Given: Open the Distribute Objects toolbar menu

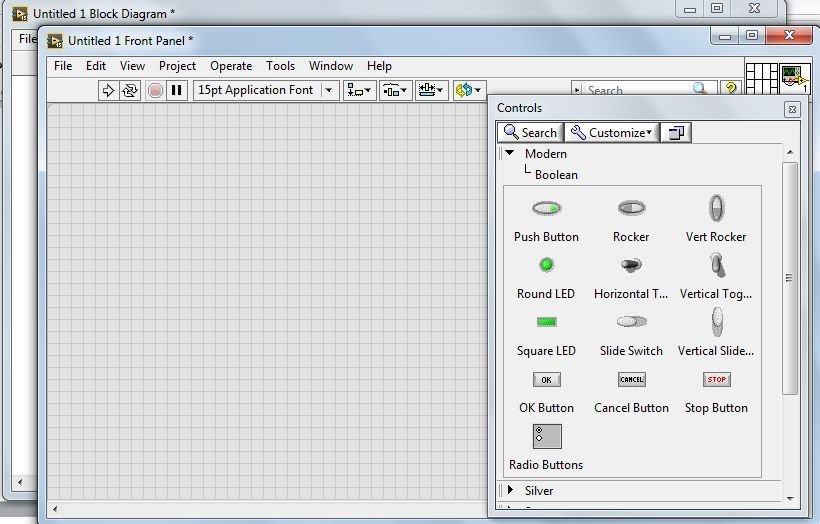Looking at the screenshot, I should point(395,90).
